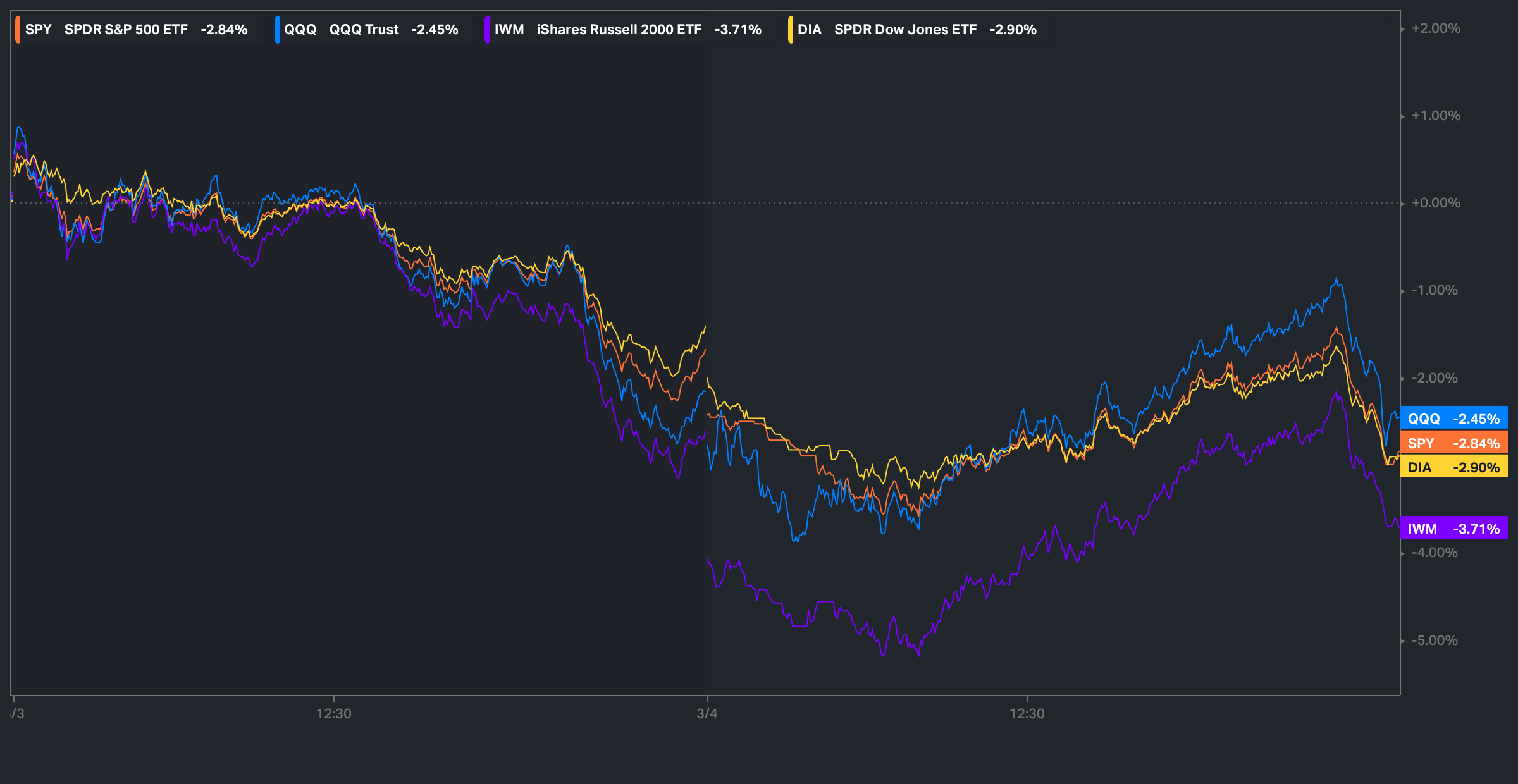This screenshot has height=784, width=1518.
Task: Click the -4.00% y-axis label
Action: (x=1435, y=553)
